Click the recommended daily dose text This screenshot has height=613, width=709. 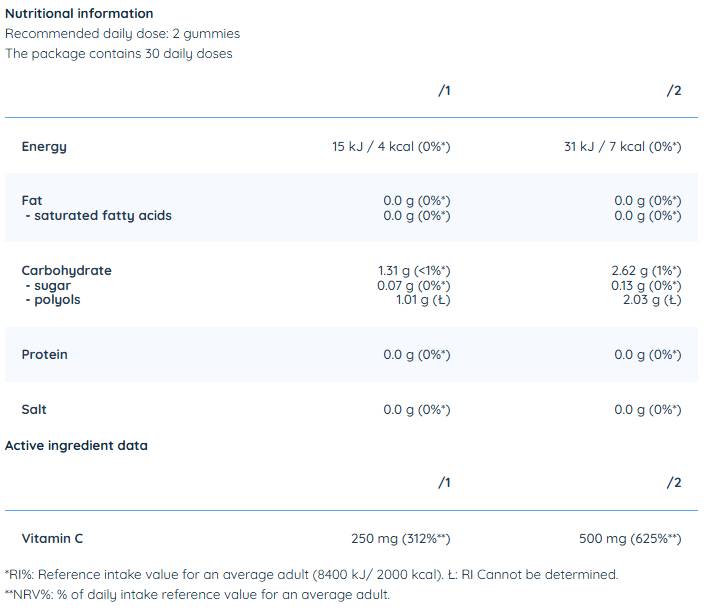(x=123, y=34)
